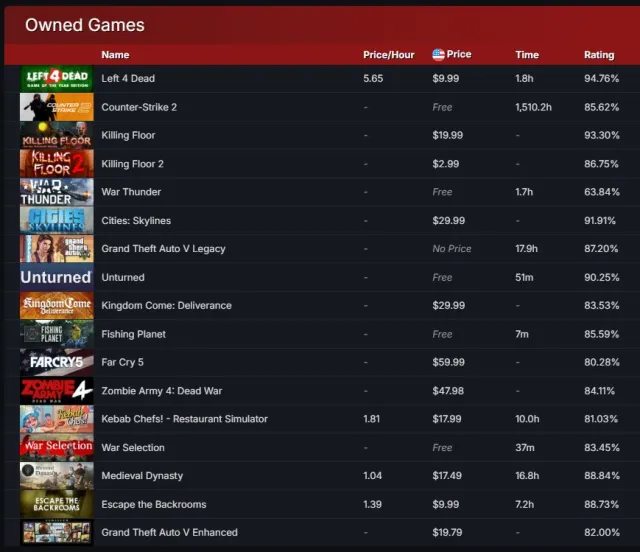Open Grand Theft Auto V Legacy thumbnail
640x552 pixels.
57,249
